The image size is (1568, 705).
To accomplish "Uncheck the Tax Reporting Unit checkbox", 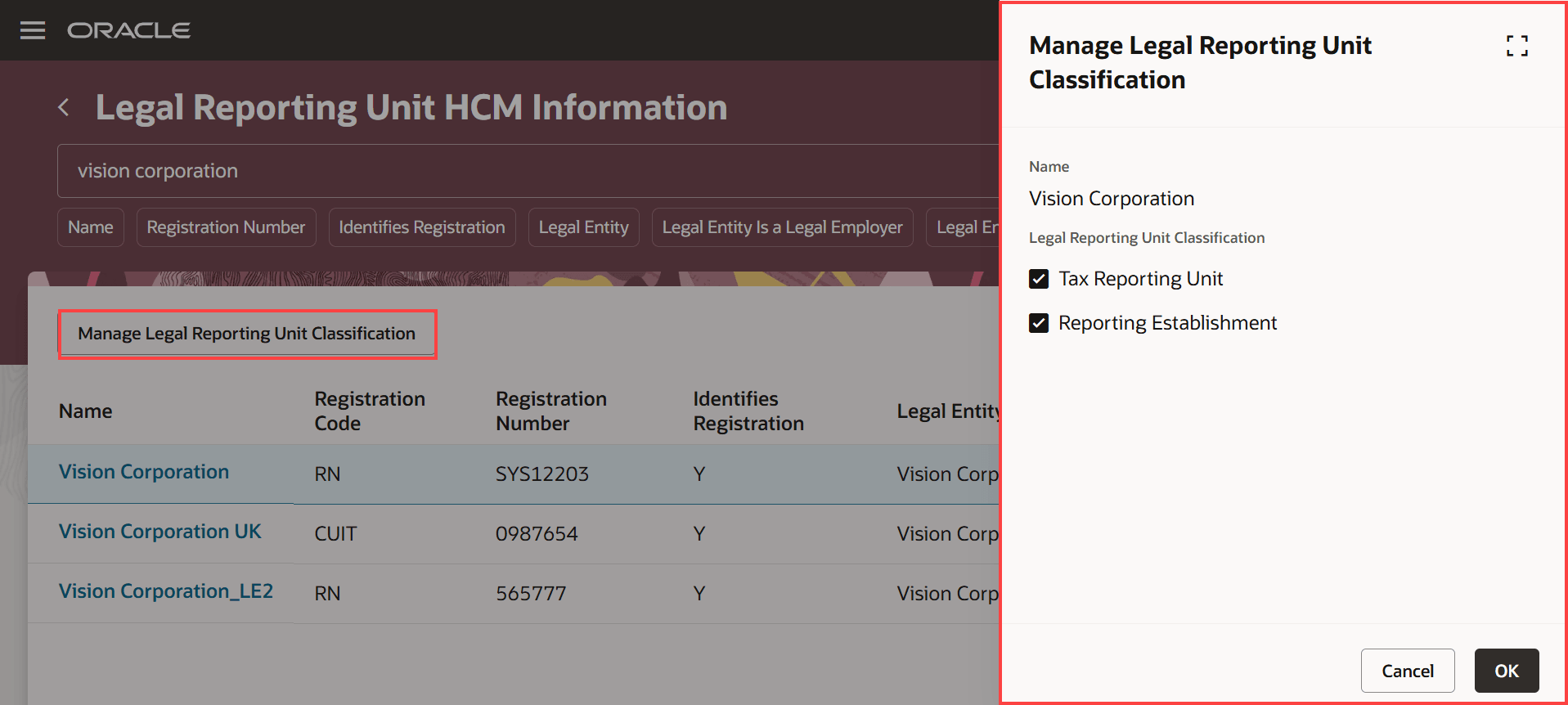I will point(1039,279).
